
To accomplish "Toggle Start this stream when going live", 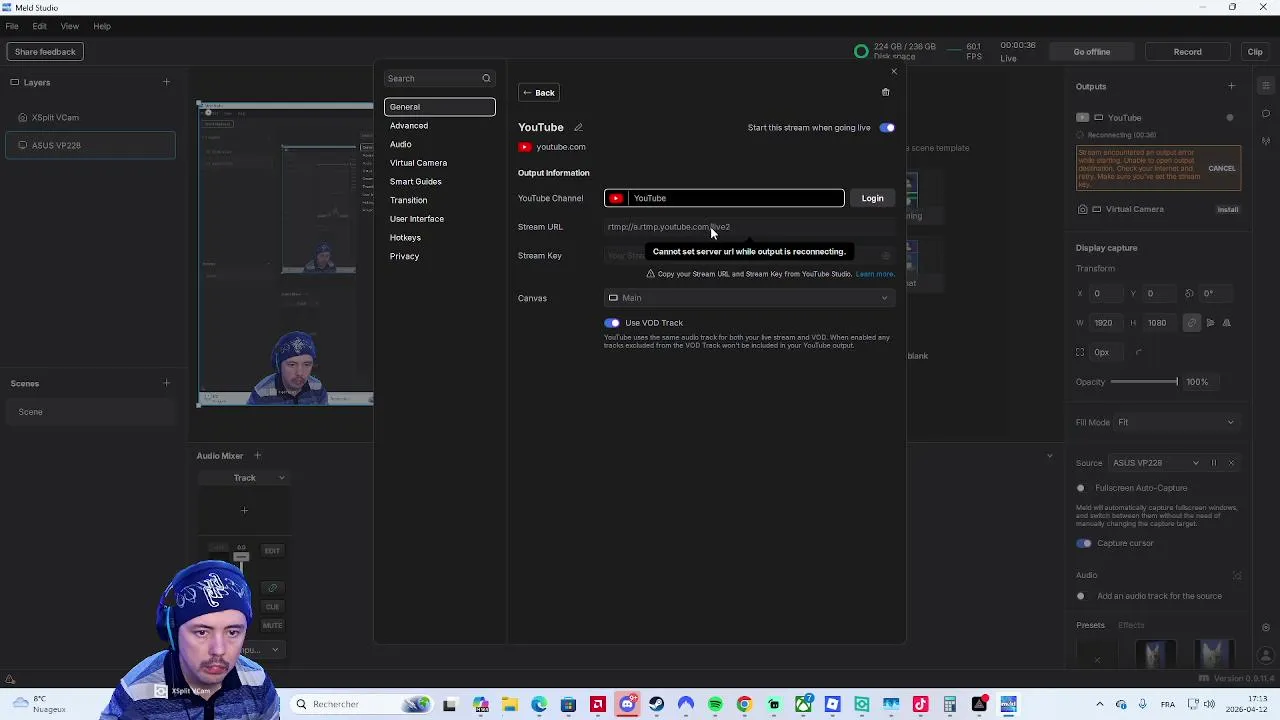I will [887, 128].
